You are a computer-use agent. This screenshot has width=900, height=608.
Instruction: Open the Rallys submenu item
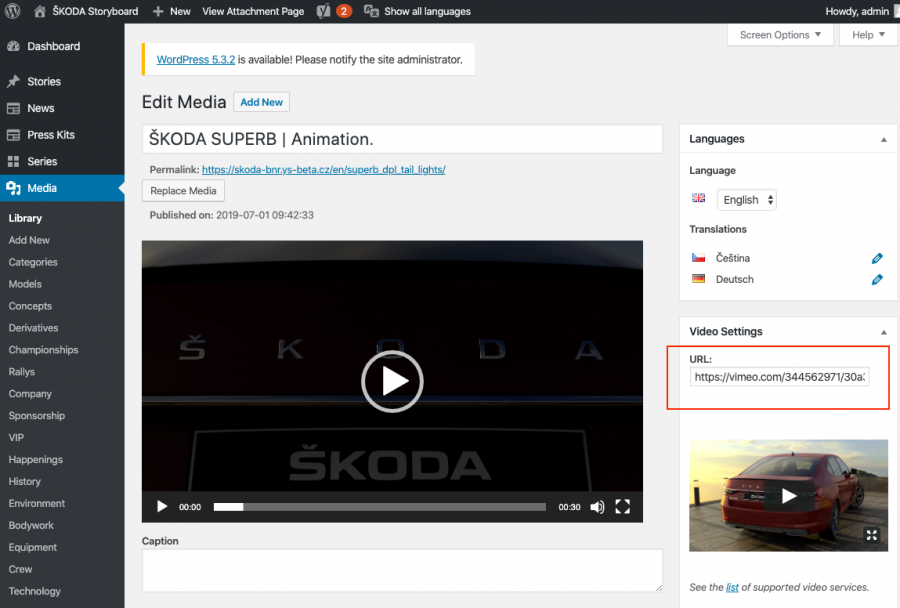(22, 371)
